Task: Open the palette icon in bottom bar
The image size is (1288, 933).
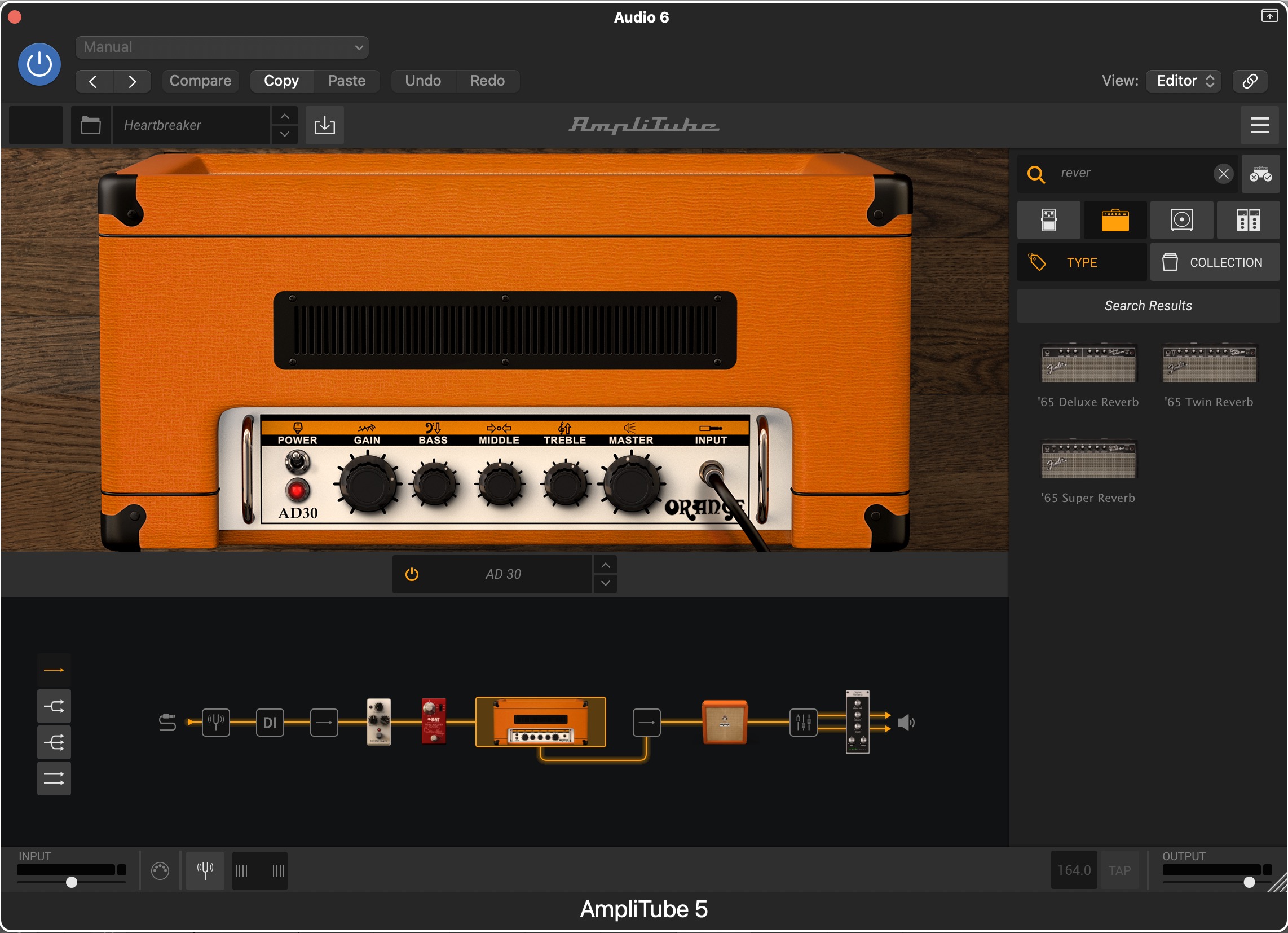Action: (x=160, y=871)
